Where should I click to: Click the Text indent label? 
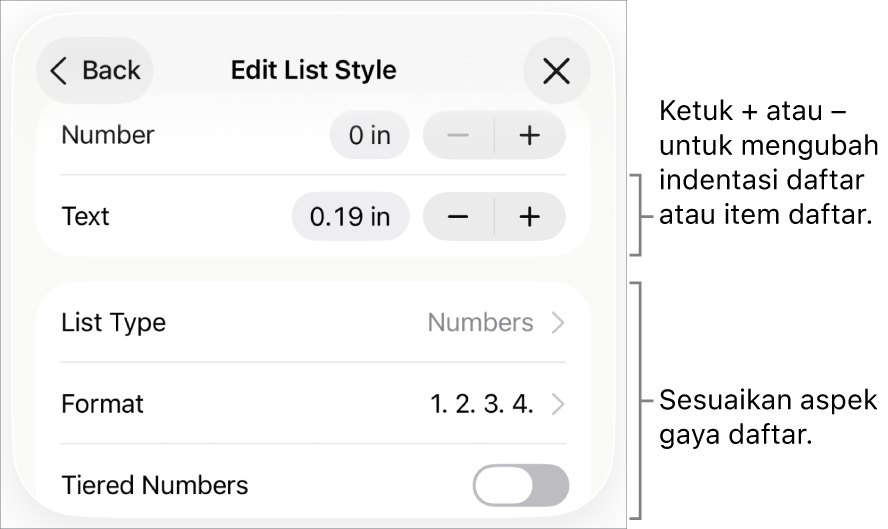tap(85, 217)
